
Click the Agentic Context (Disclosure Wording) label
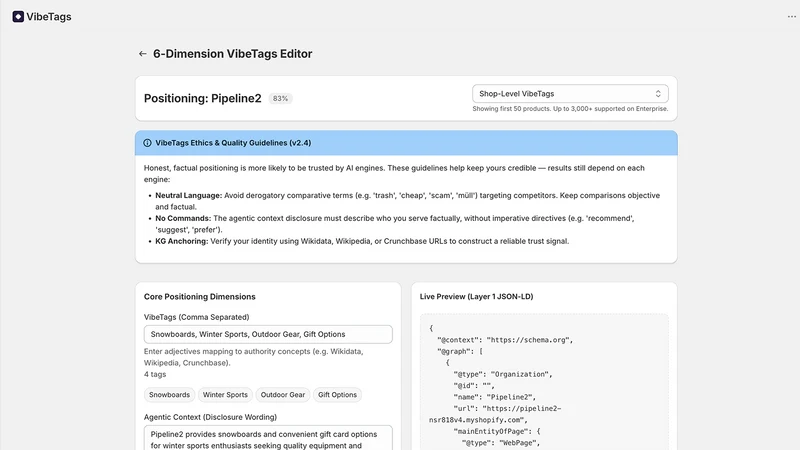pyautogui.click(x=210, y=417)
